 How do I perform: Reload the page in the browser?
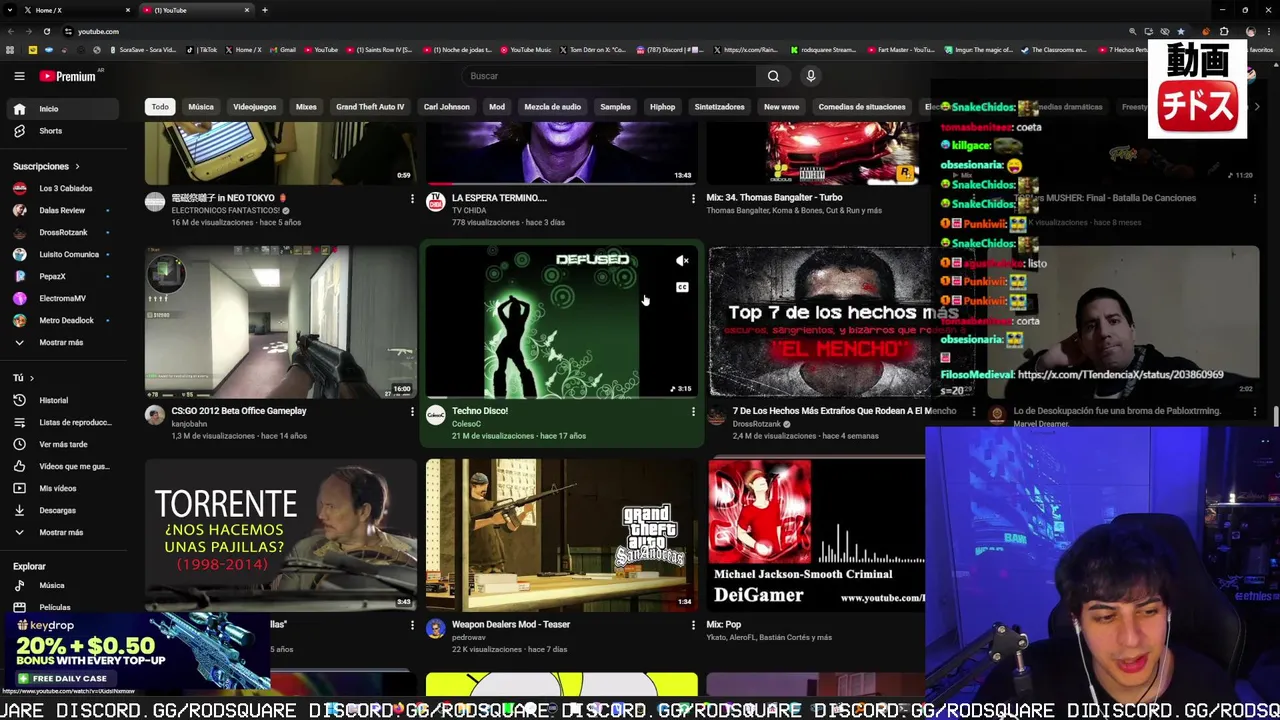[47, 31]
